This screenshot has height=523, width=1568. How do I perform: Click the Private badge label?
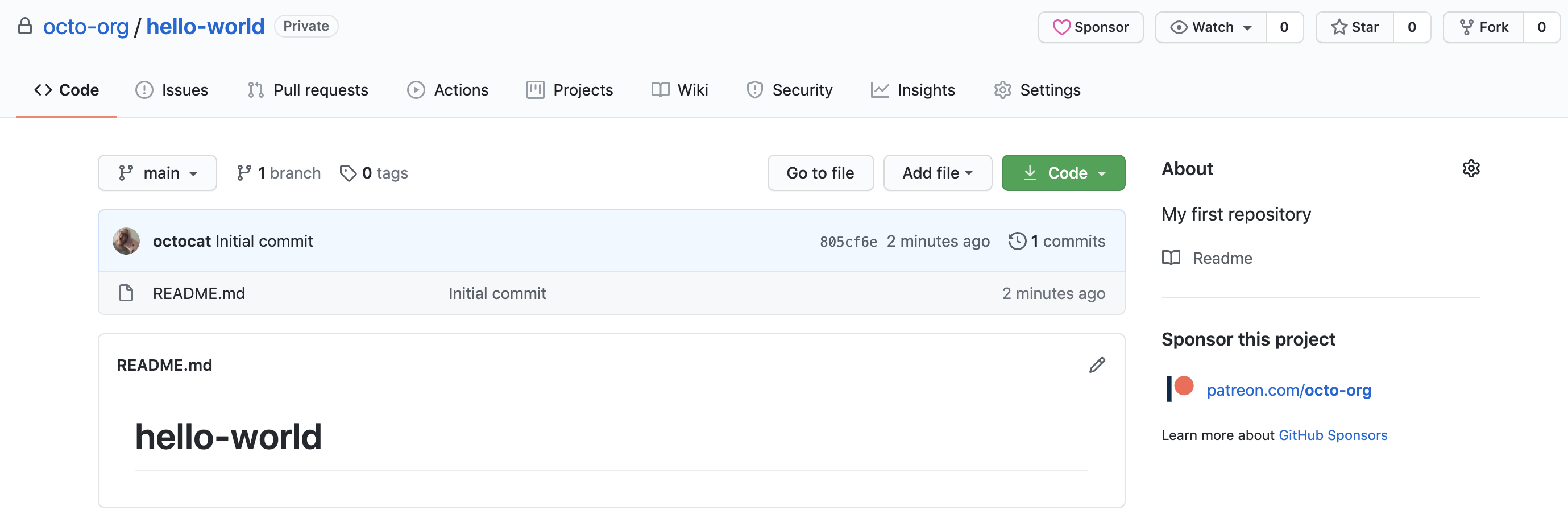click(306, 26)
